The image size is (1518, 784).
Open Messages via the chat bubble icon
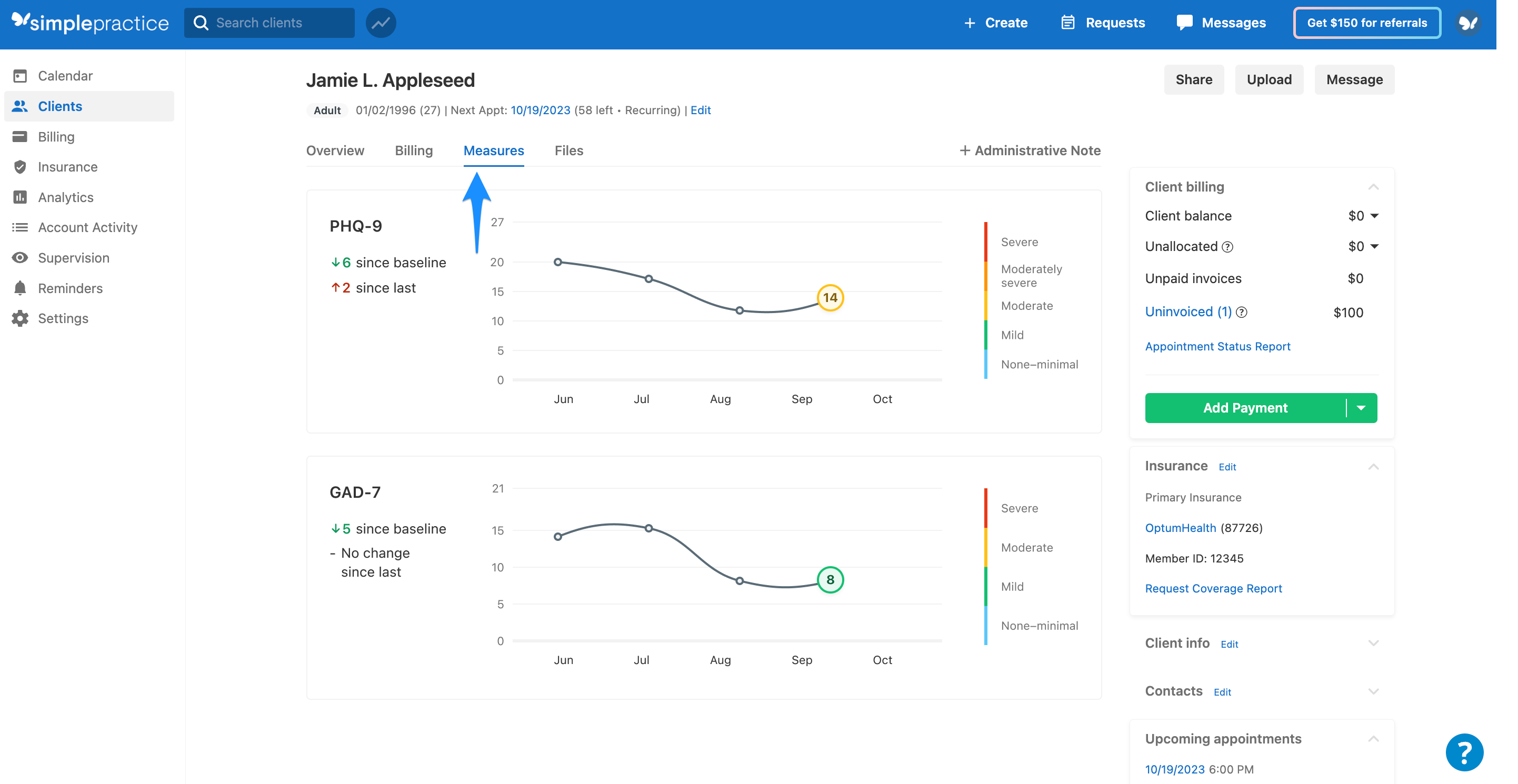tap(1185, 23)
